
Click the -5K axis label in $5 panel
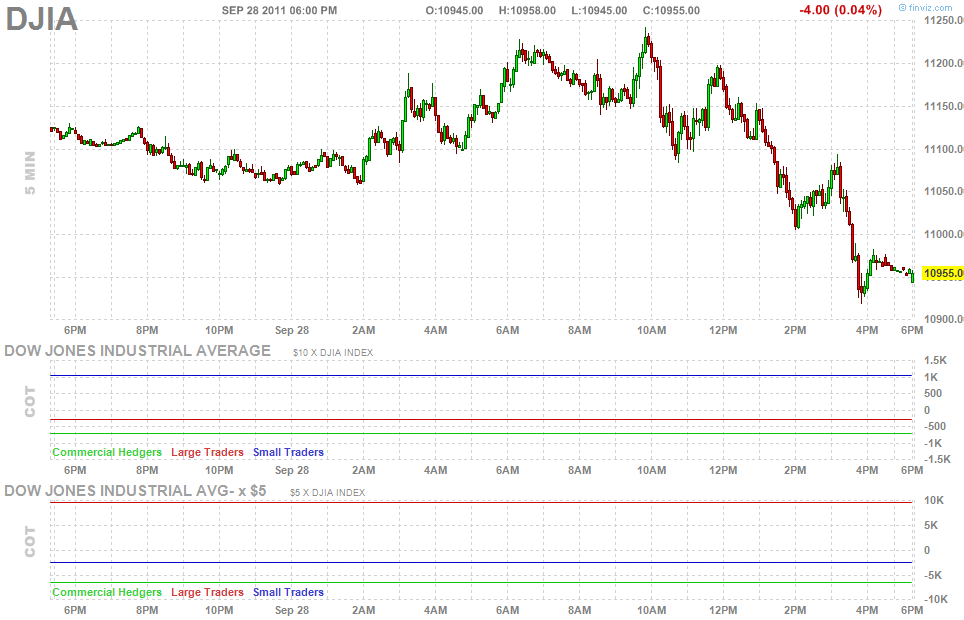(933, 575)
